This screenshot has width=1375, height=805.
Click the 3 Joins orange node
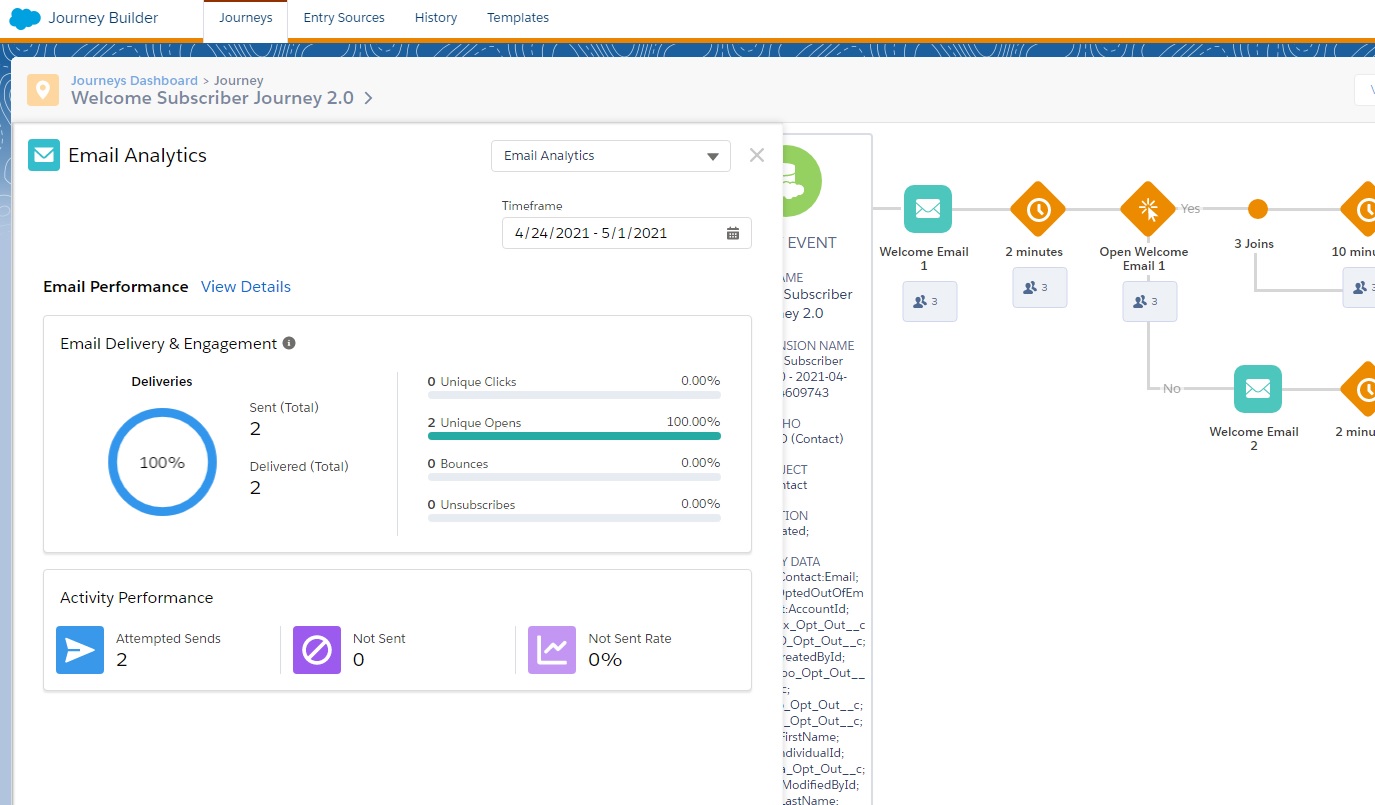(1258, 209)
